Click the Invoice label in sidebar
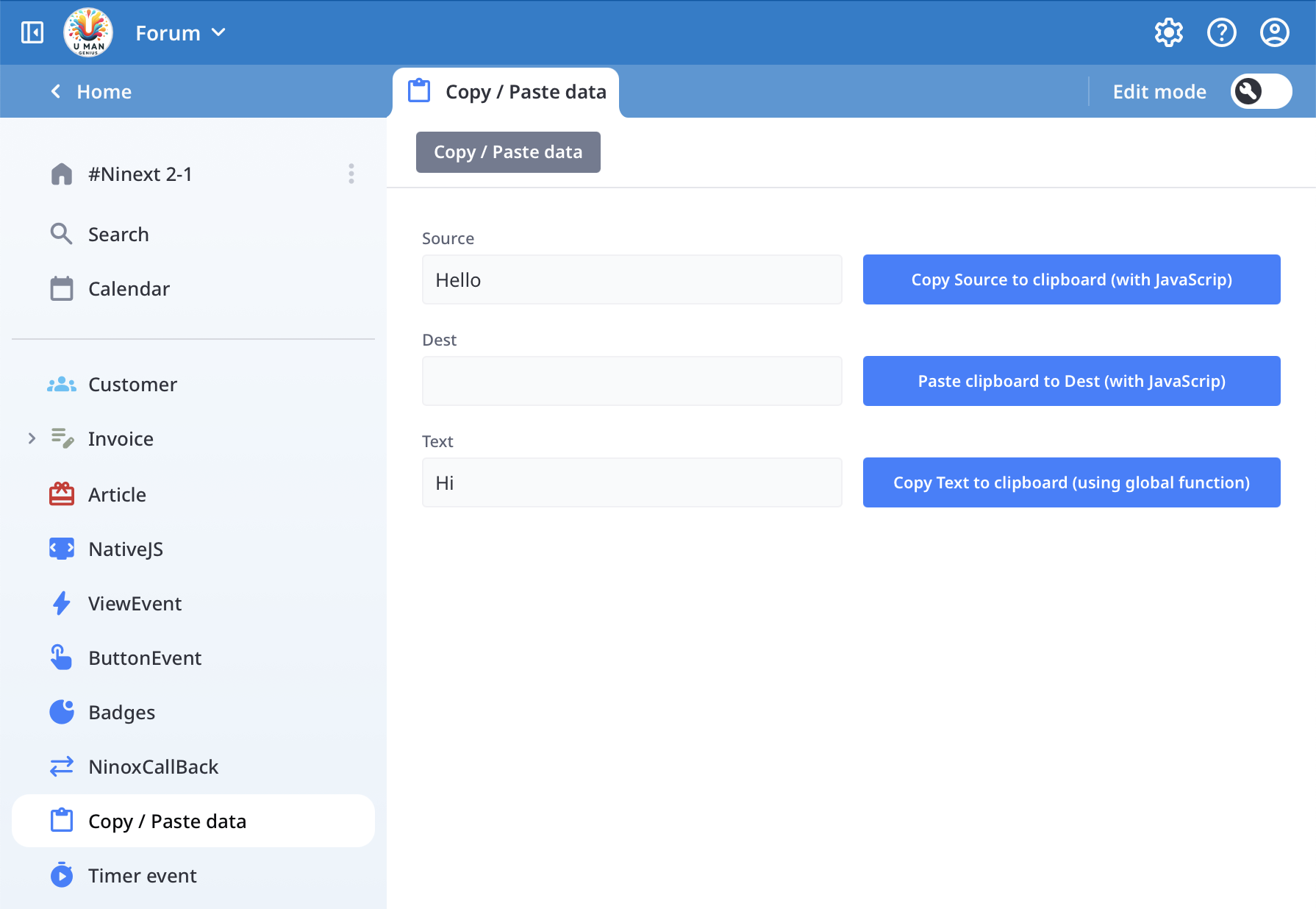 coord(121,439)
